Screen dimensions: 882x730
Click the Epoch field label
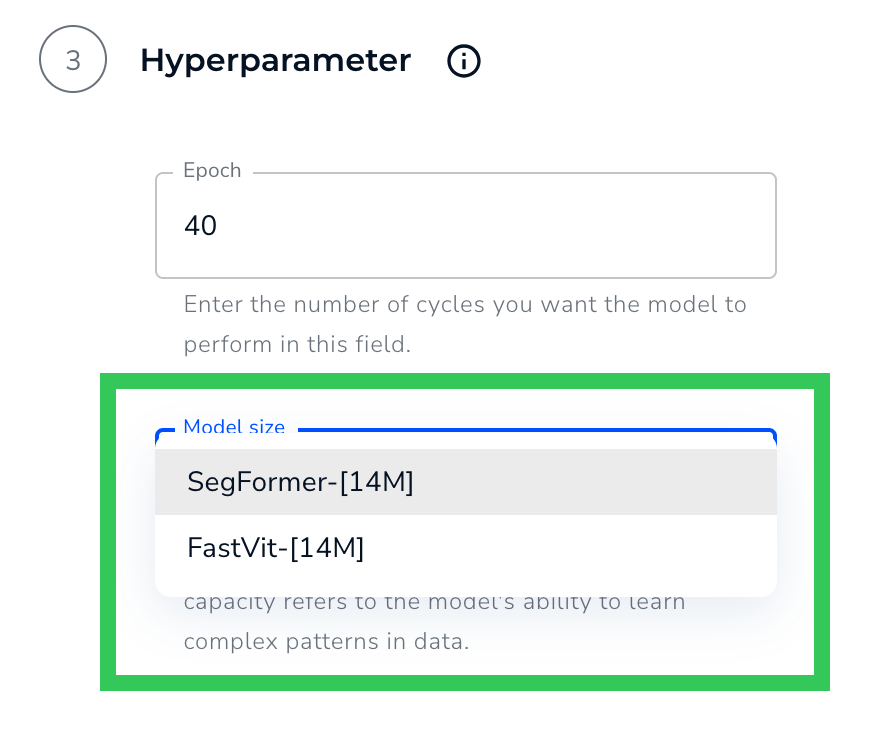(x=212, y=171)
